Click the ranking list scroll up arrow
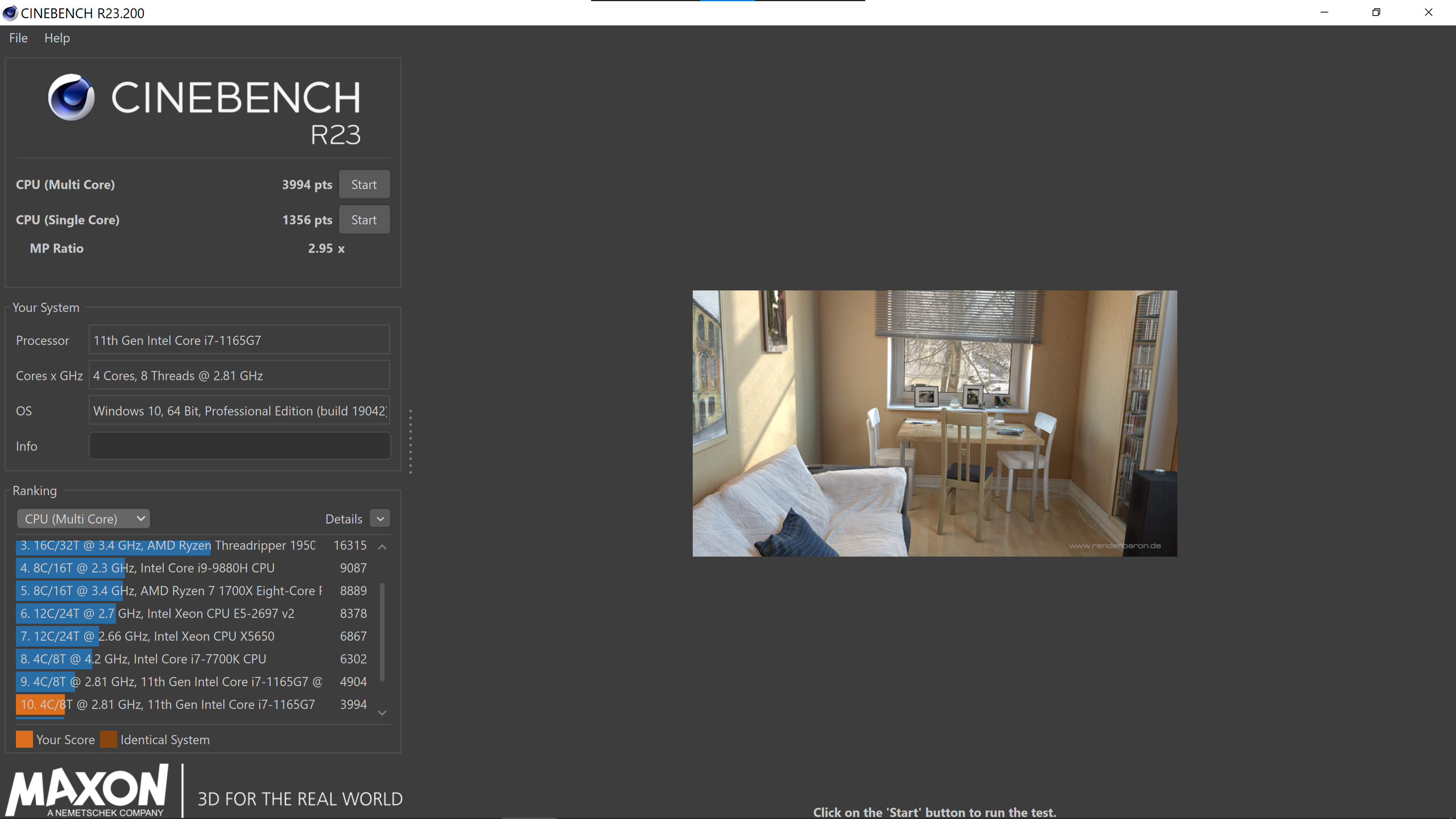This screenshot has height=819, width=1456. click(382, 546)
